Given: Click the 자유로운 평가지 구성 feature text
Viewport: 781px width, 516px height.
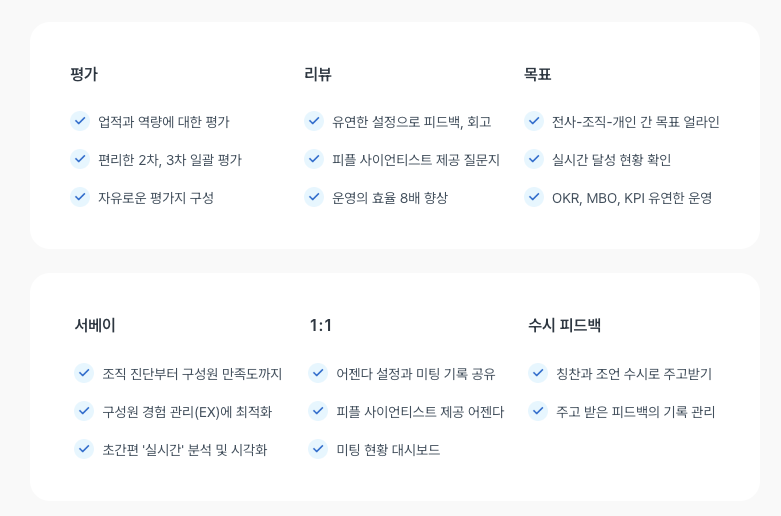Looking at the screenshot, I should [x=156, y=198].
